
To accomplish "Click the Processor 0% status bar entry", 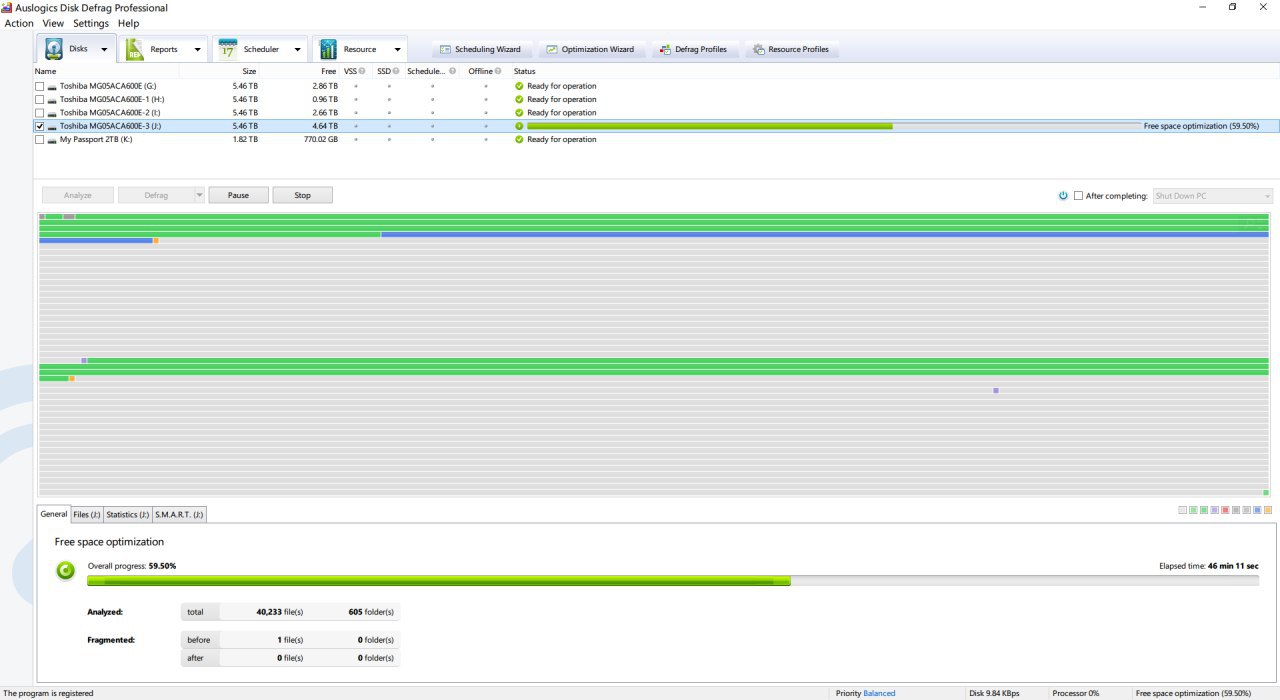I will 1075,693.
